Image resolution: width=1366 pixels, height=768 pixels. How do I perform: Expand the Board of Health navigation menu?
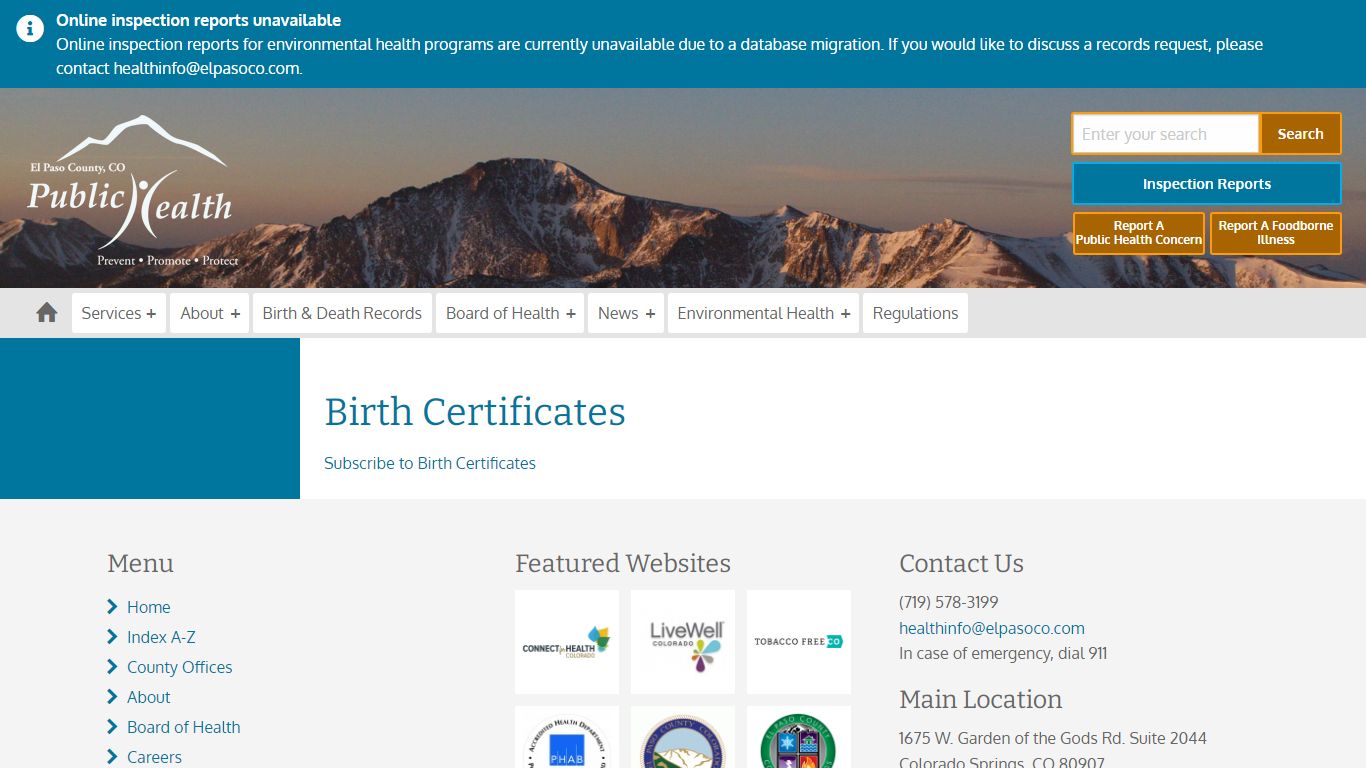(510, 313)
